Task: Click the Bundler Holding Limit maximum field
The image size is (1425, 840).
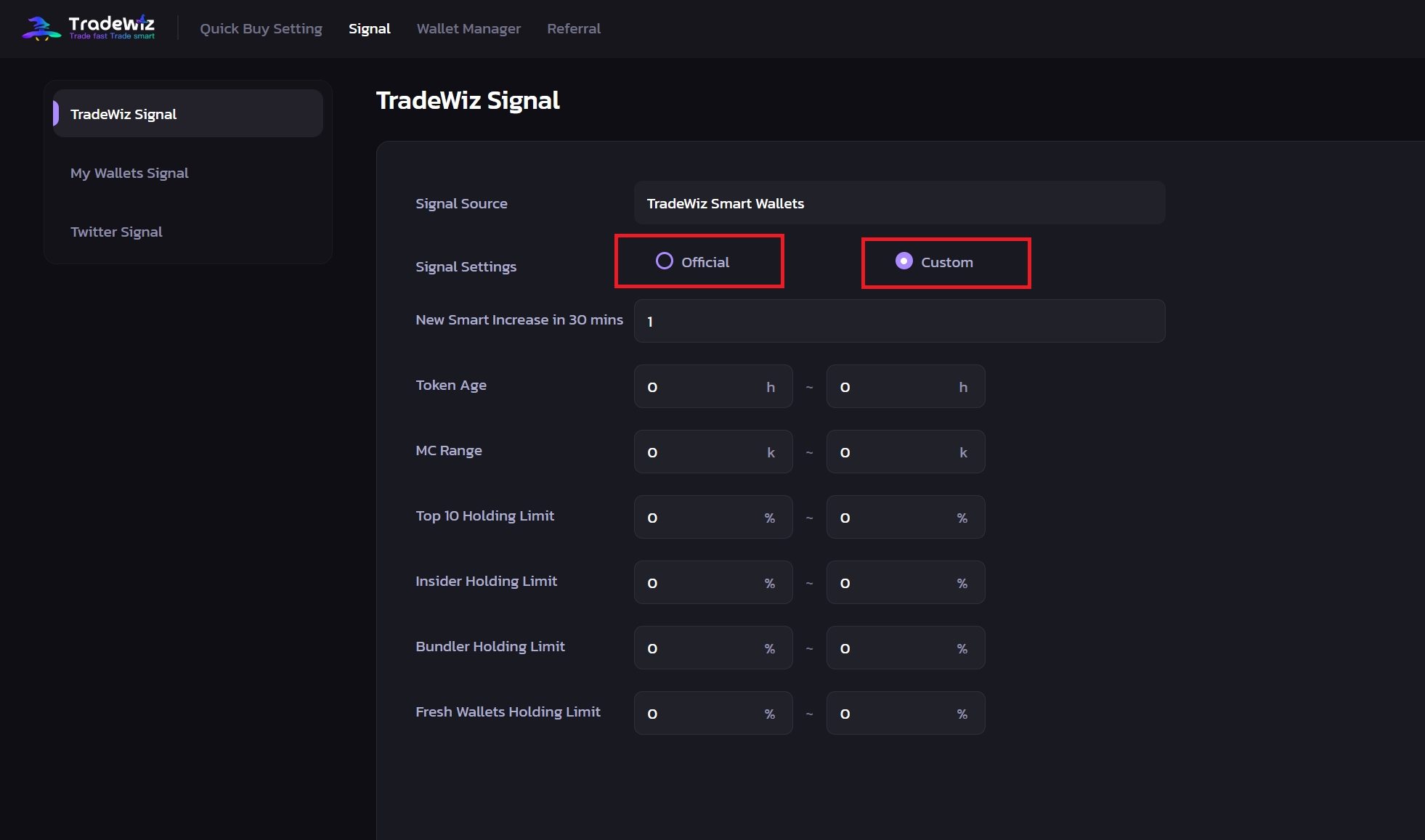Action: (906, 648)
